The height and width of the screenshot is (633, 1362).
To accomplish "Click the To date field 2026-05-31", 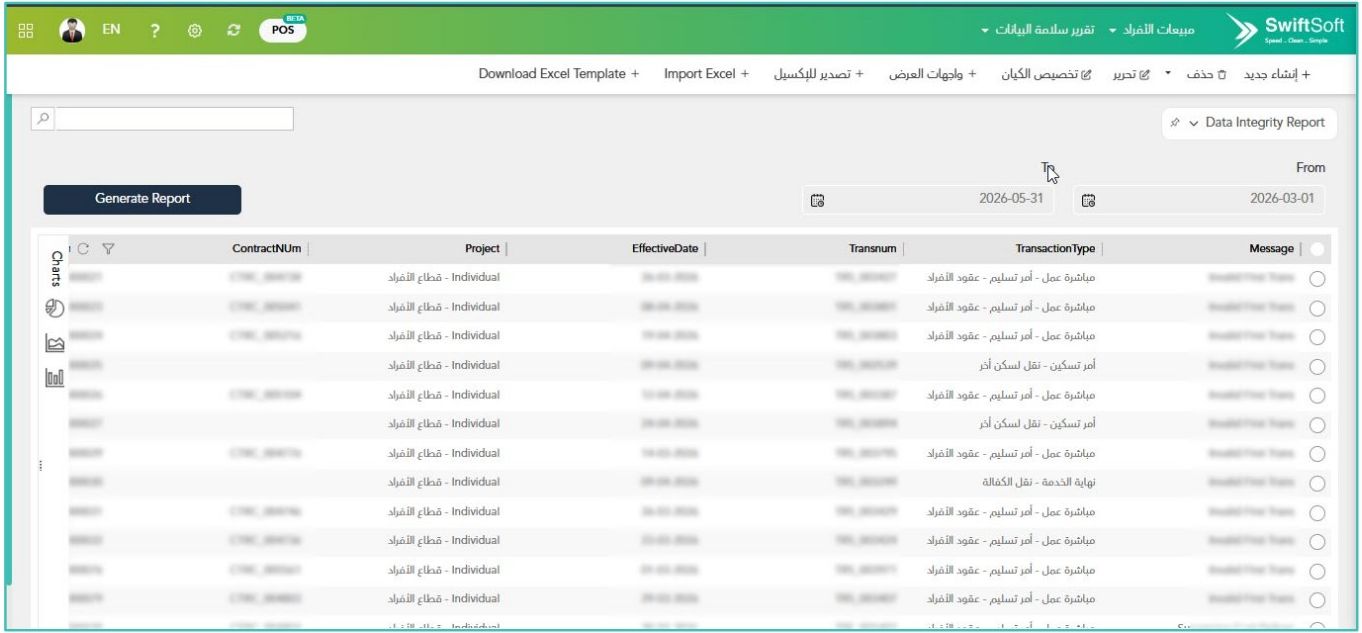I will click(x=930, y=199).
